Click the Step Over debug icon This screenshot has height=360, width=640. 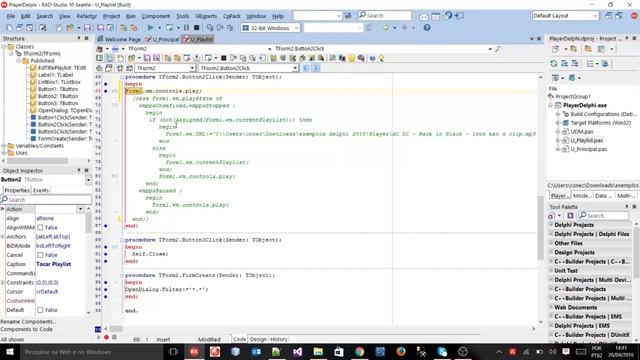220,28
